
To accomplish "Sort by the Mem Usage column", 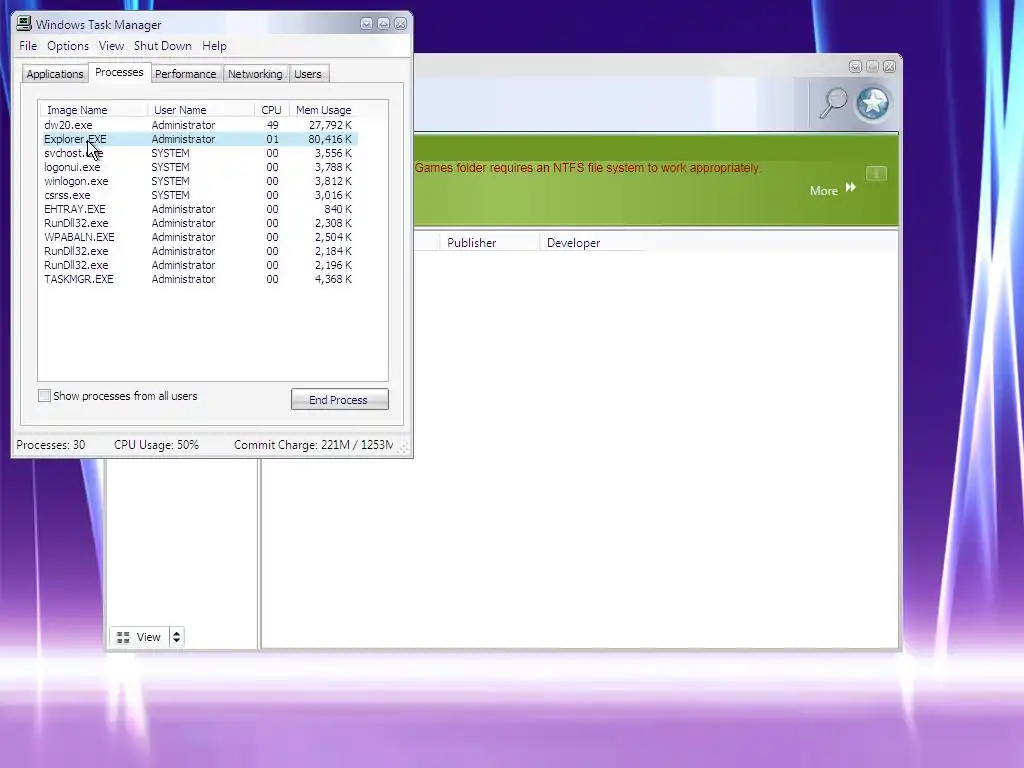I will coord(324,110).
